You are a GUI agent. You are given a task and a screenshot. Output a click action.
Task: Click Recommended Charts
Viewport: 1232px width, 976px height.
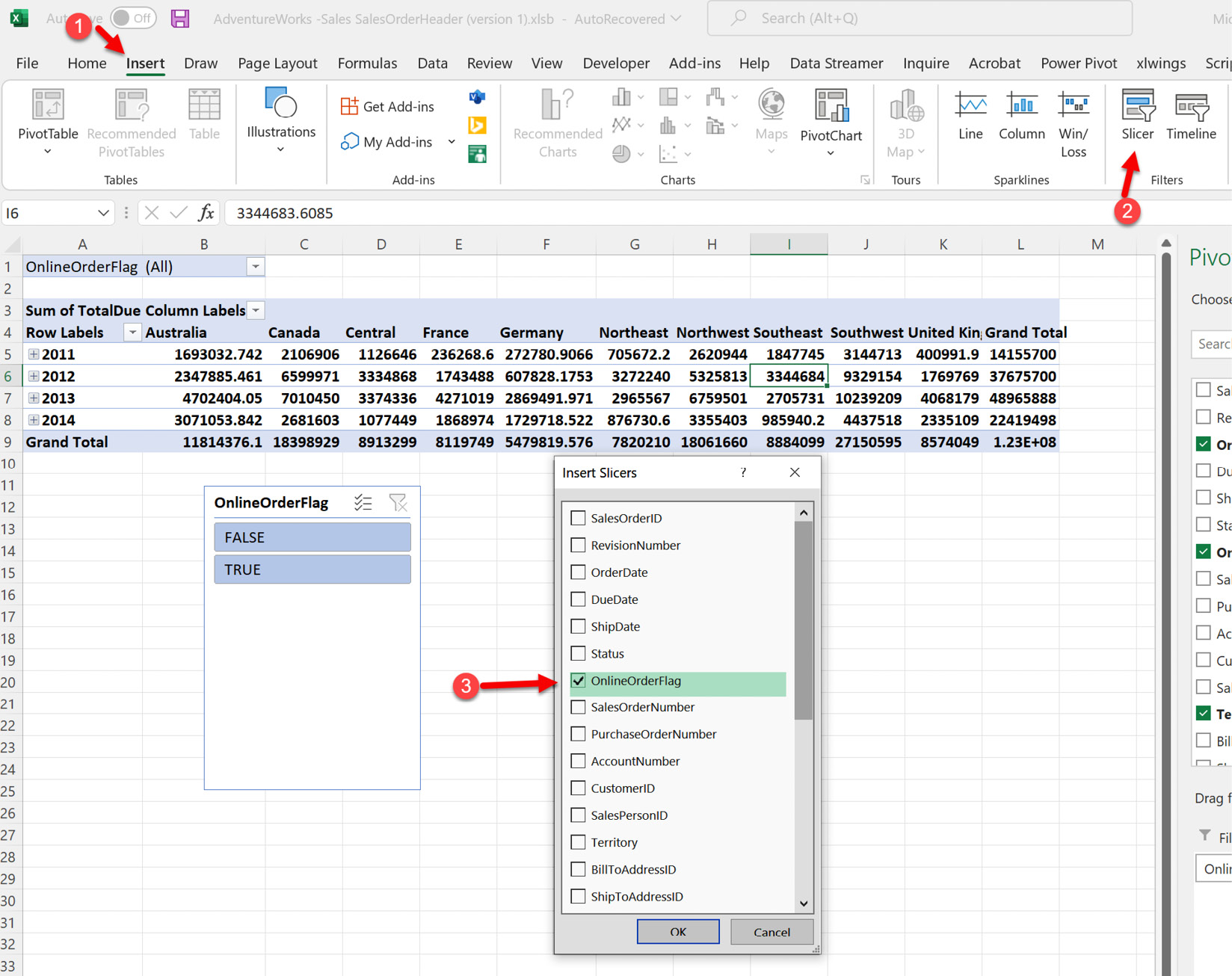click(x=558, y=123)
